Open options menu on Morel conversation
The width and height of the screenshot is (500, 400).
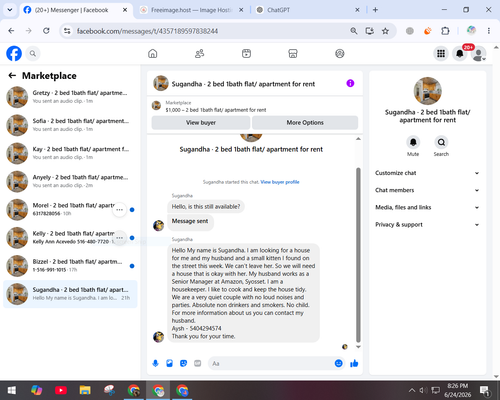120,210
